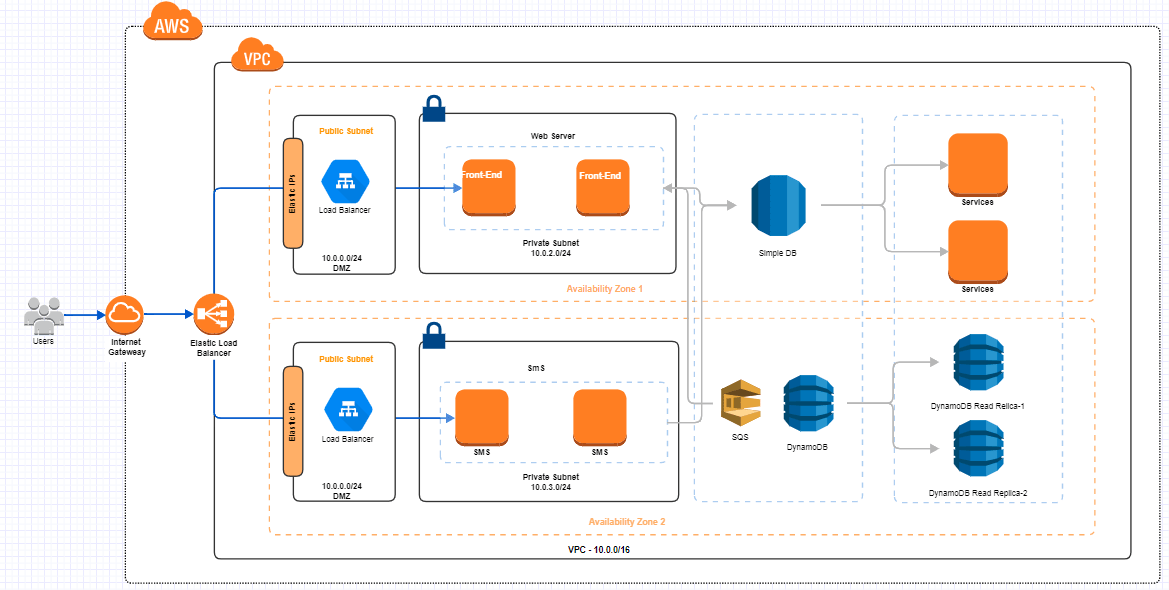Click the 'DynamoDB Read Replica-2' text label
Image resolution: width=1169 pixels, height=590 pixels.
click(978, 493)
